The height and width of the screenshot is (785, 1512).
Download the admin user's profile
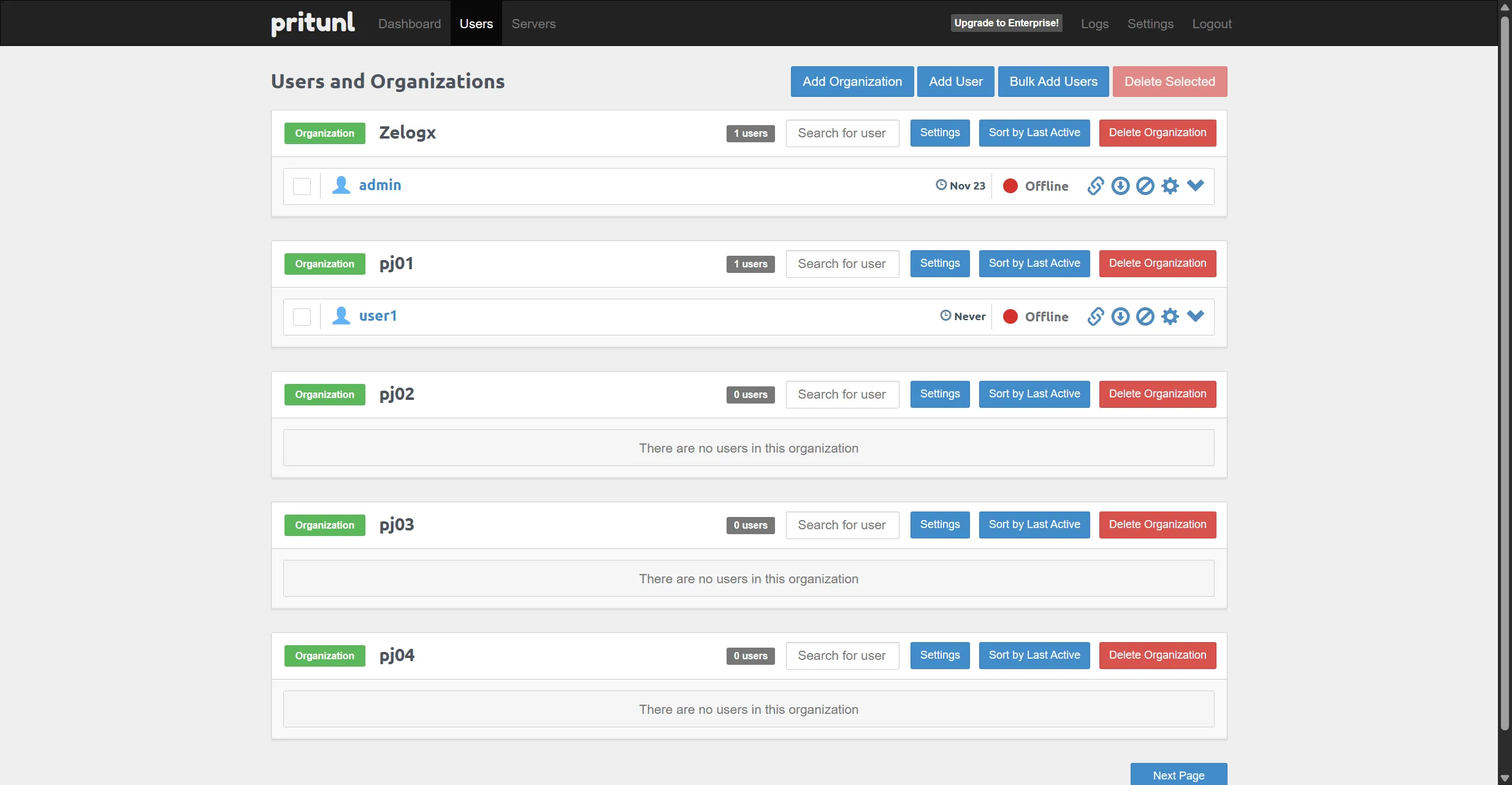tap(1120, 186)
